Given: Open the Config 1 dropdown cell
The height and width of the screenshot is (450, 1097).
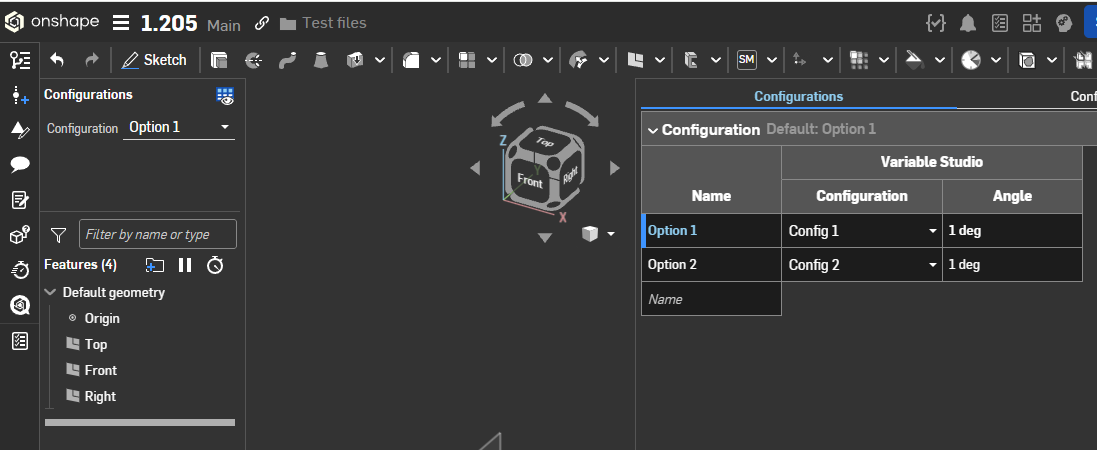Looking at the screenshot, I should pos(862,230).
